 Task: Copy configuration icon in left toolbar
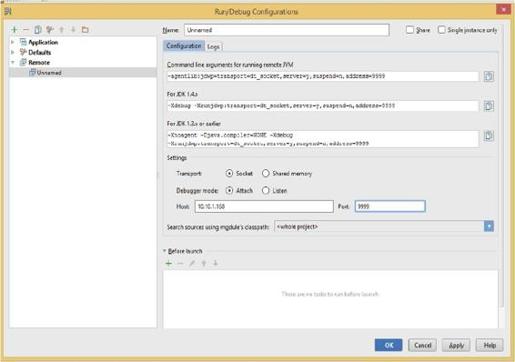coord(38,30)
